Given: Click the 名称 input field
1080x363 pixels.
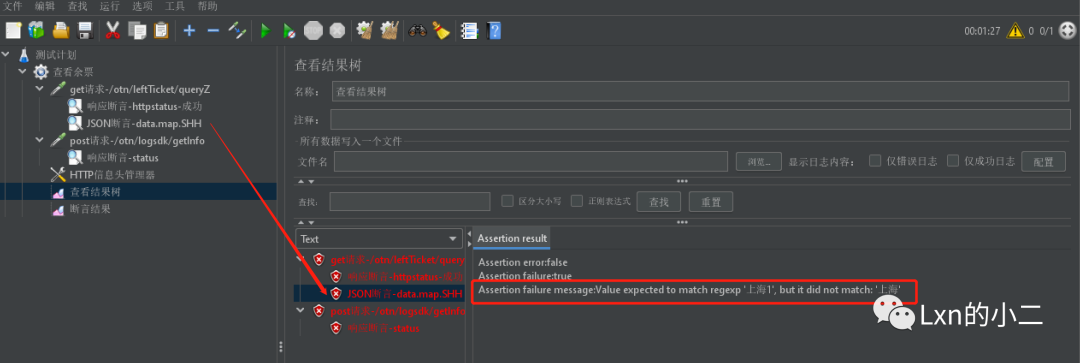Looking at the screenshot, I should click(x=700, y=92).
